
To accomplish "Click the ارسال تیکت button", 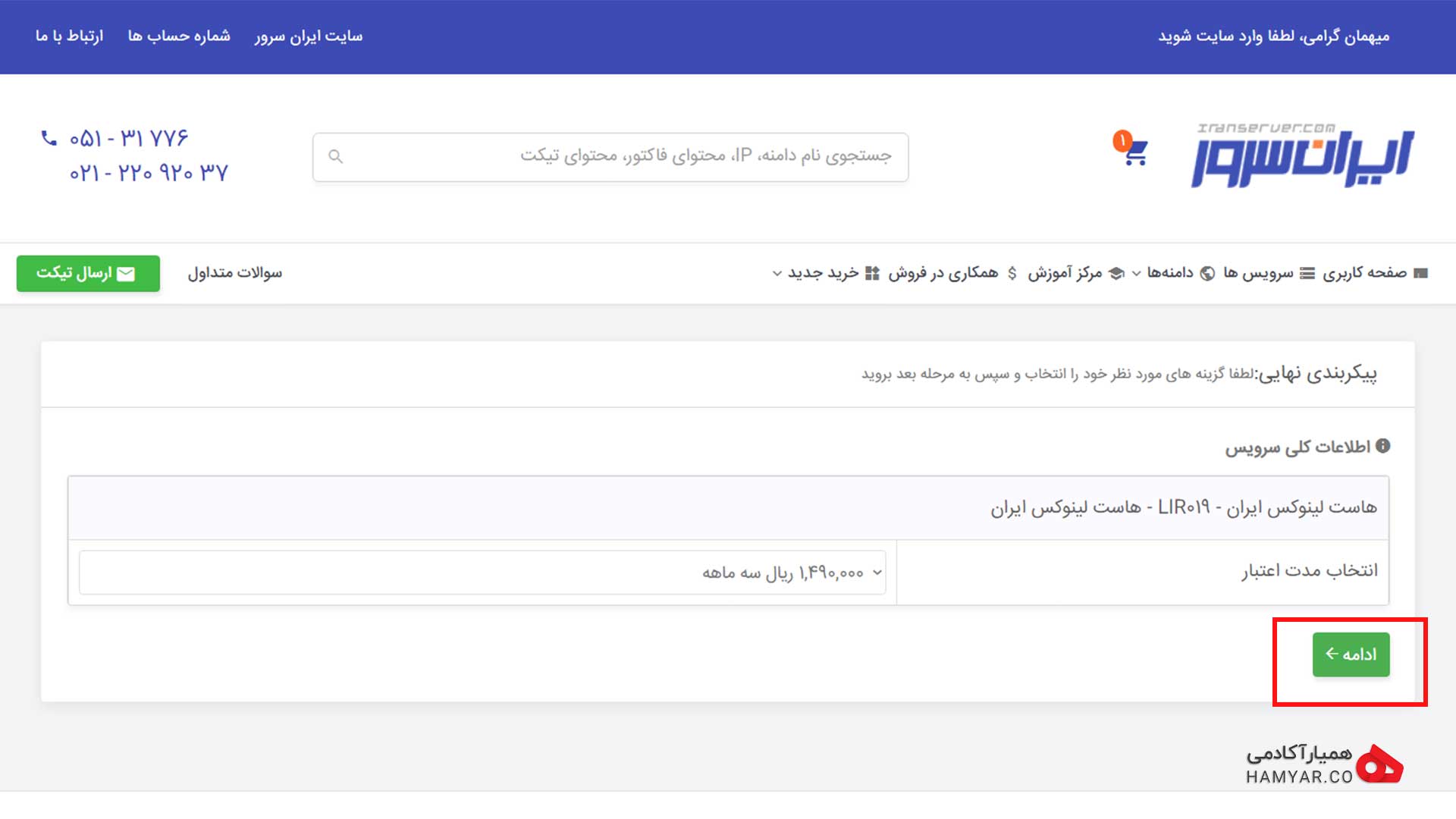I will tap(88, 274).
